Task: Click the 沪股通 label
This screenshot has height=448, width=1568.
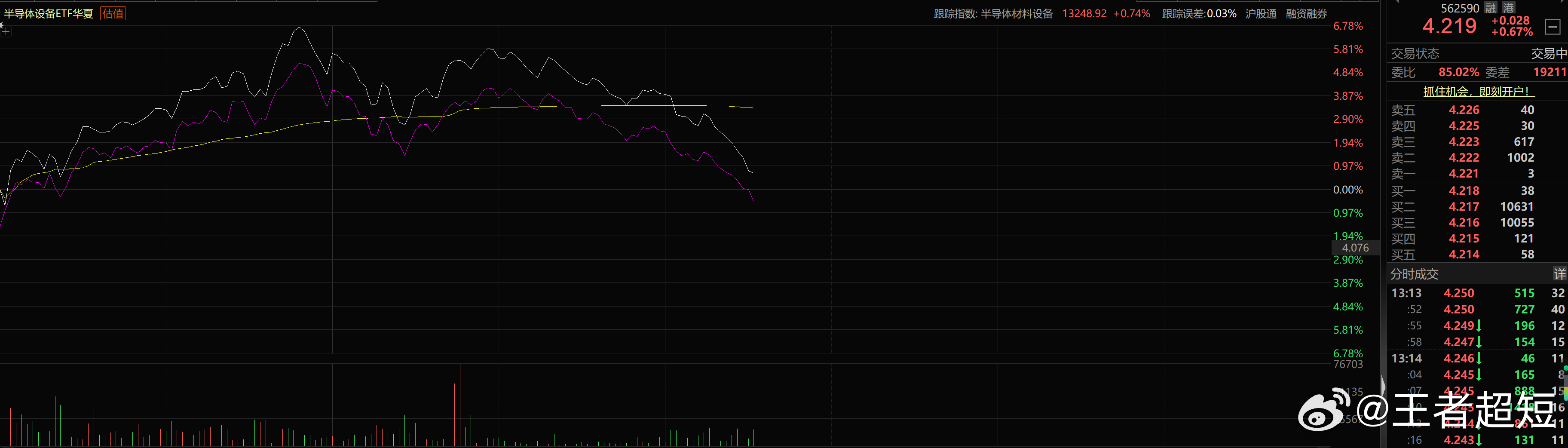Action: point(1261,13)
